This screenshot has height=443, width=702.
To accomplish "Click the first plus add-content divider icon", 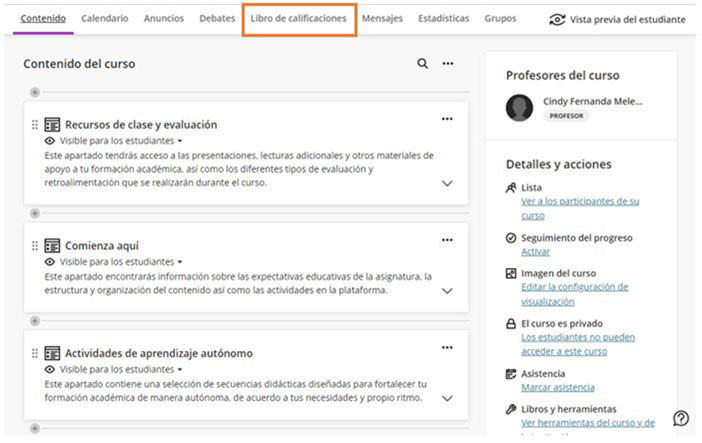I will coord(35,92).
